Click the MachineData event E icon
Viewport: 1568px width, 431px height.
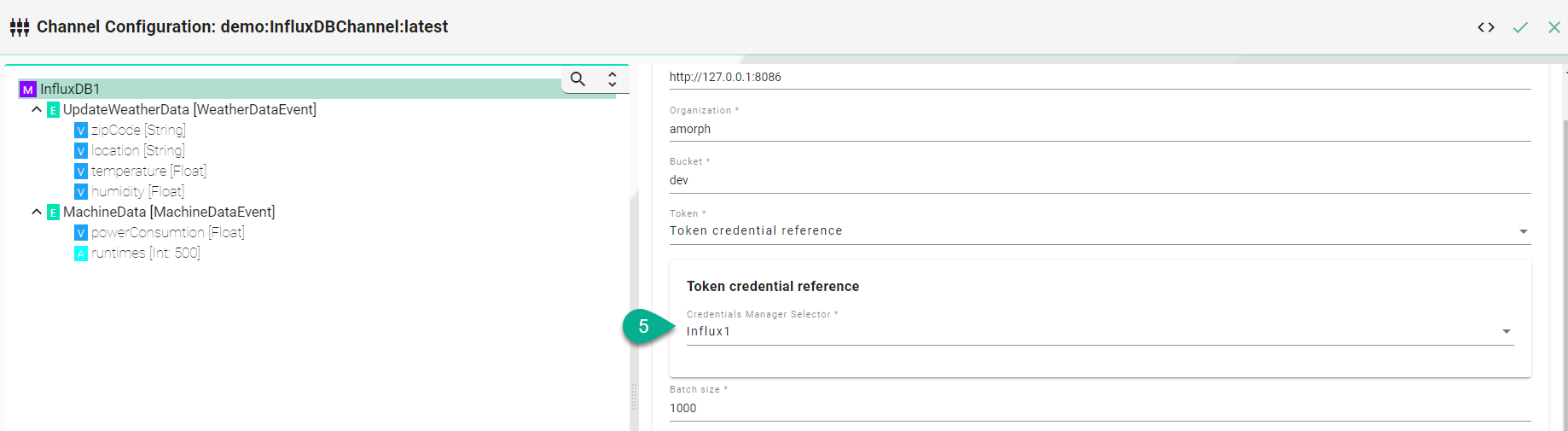click(53, 213)
